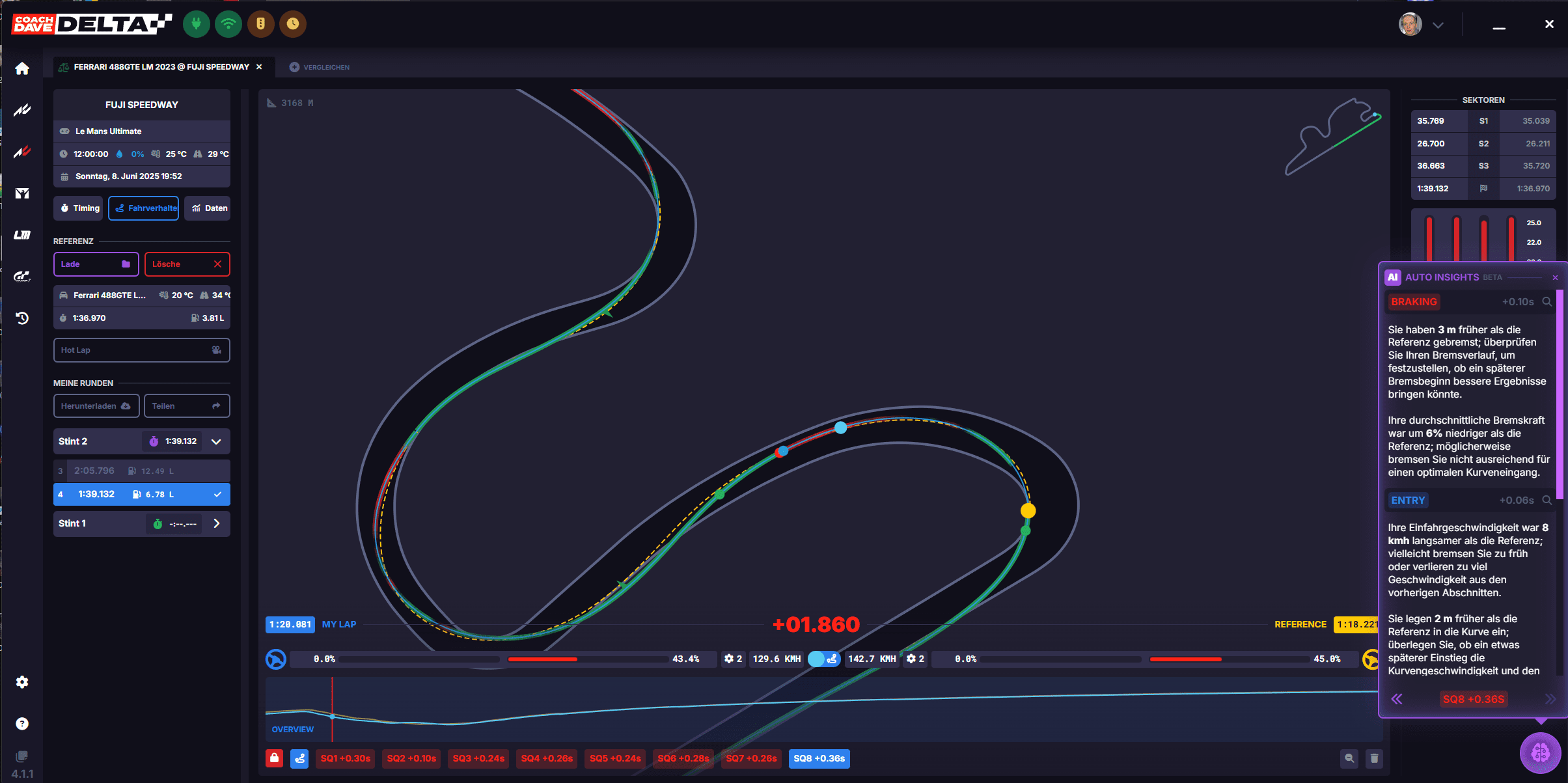This screenshot has width=1568, height=783.
Task: Click the my lap brake/throttle progress bar
Action: tap(503, 659)
